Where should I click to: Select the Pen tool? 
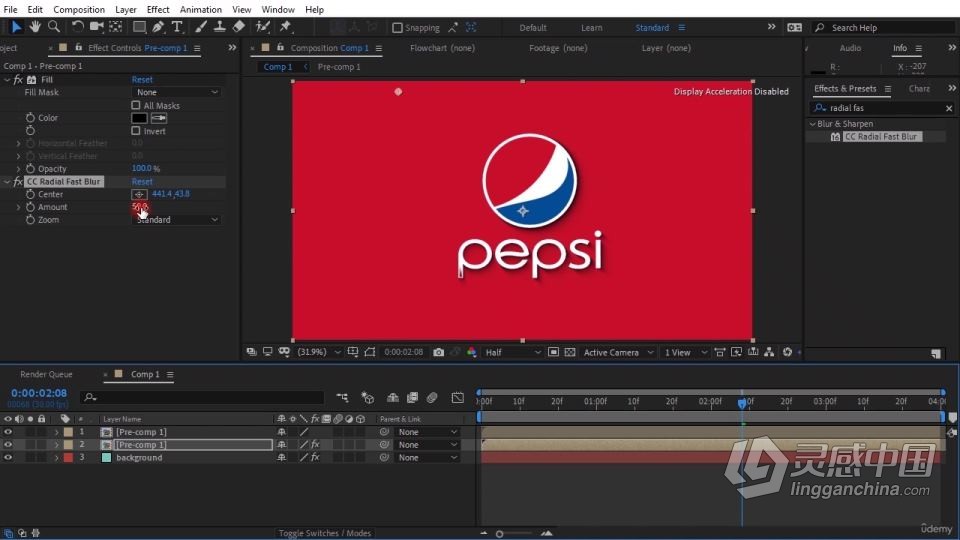click(x=158, y=26)
